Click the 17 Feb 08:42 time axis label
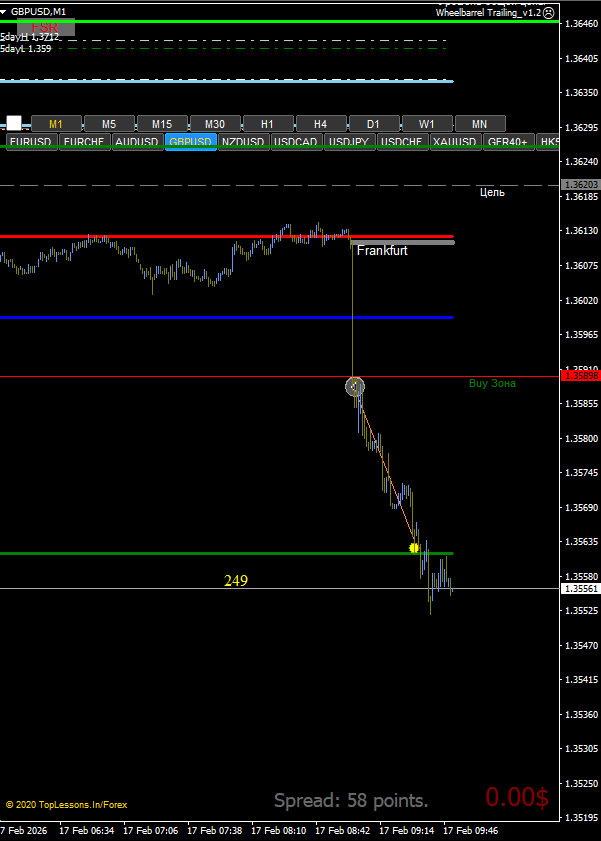 pos(342,830)
